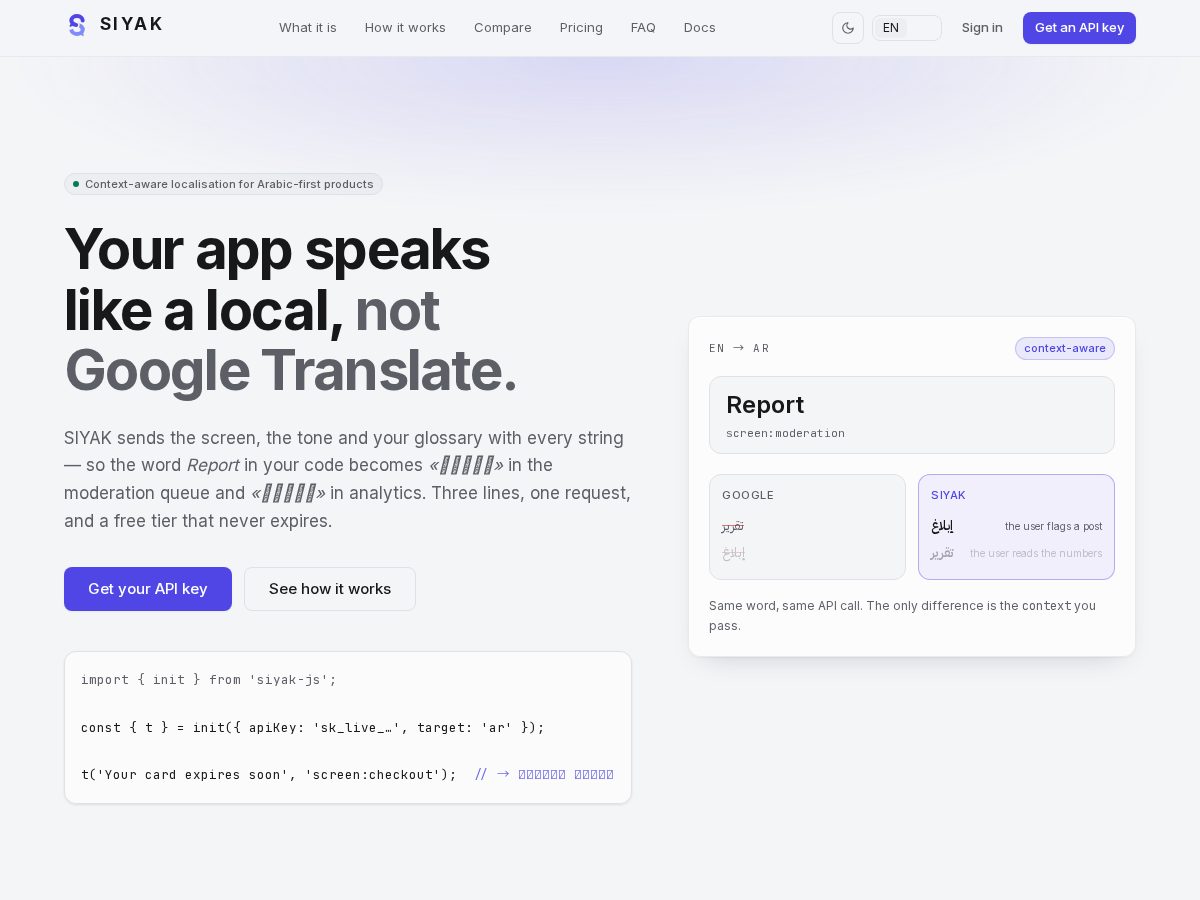Click the GOOGLE translation result card
The image size is (1200, 900).
click(807, 527)
